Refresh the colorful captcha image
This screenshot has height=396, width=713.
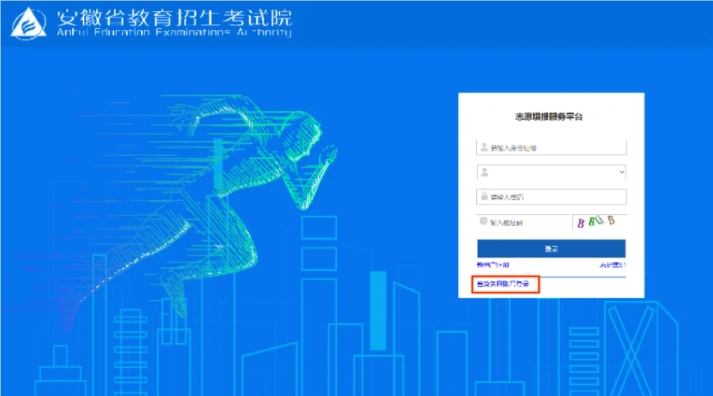click(x=599, y=221)
